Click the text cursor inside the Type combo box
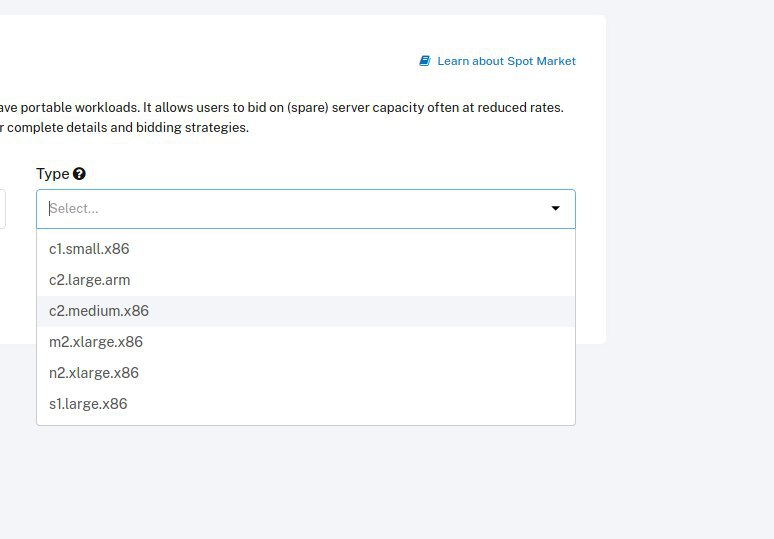 point(49,209)
